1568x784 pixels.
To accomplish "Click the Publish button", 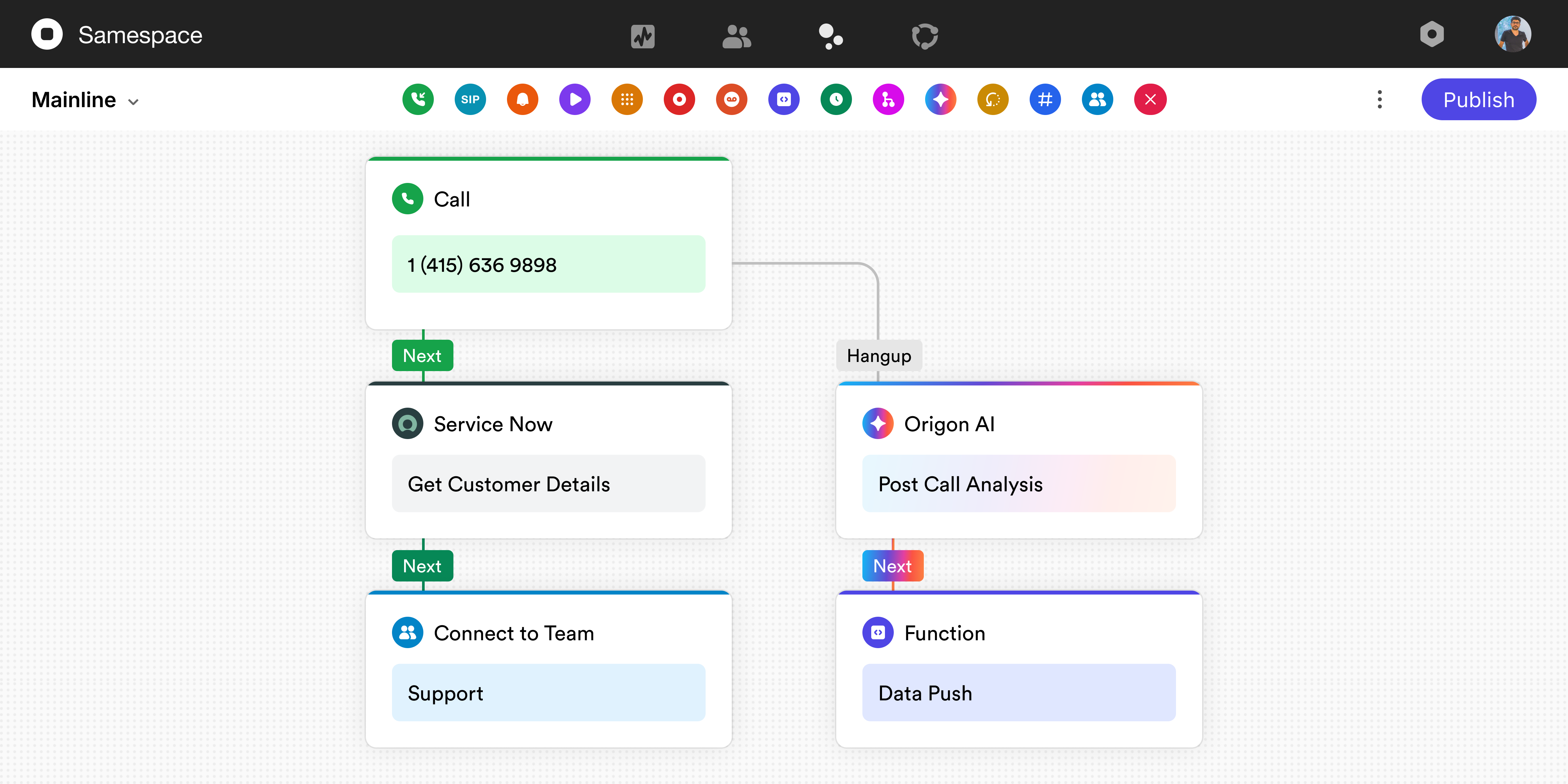I will (x=1478, y=99).
